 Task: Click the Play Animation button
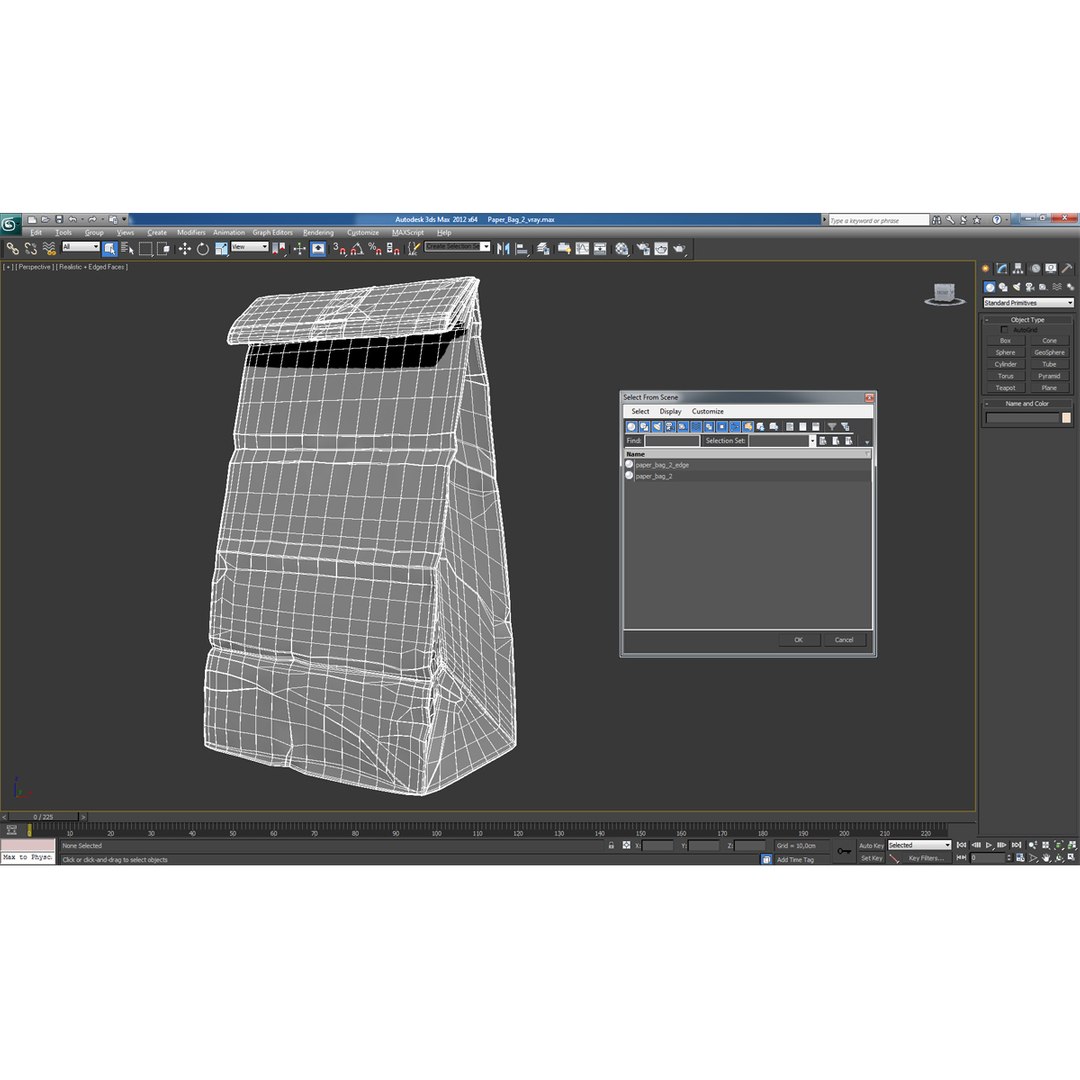pyautogui.click(x=989, y=845)
